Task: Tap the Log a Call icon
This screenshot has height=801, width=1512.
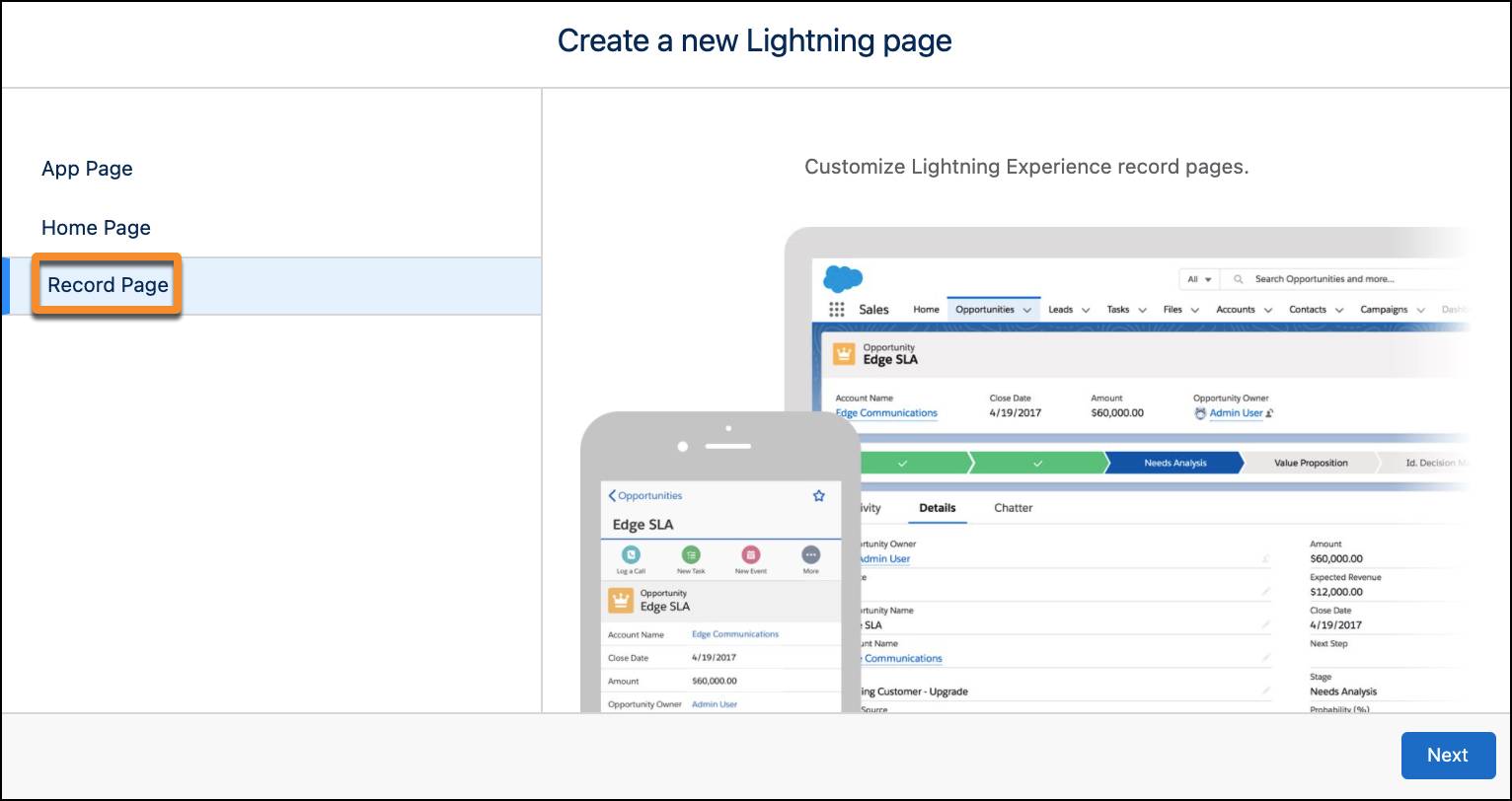Action: (x=631, y=556)
